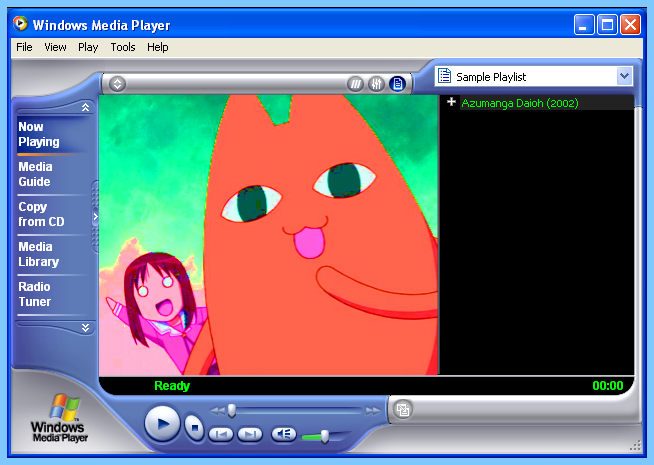Screen dimensions: 654x465
Task: Stop playback with the Stop button
Action: (x=194, y=427)
